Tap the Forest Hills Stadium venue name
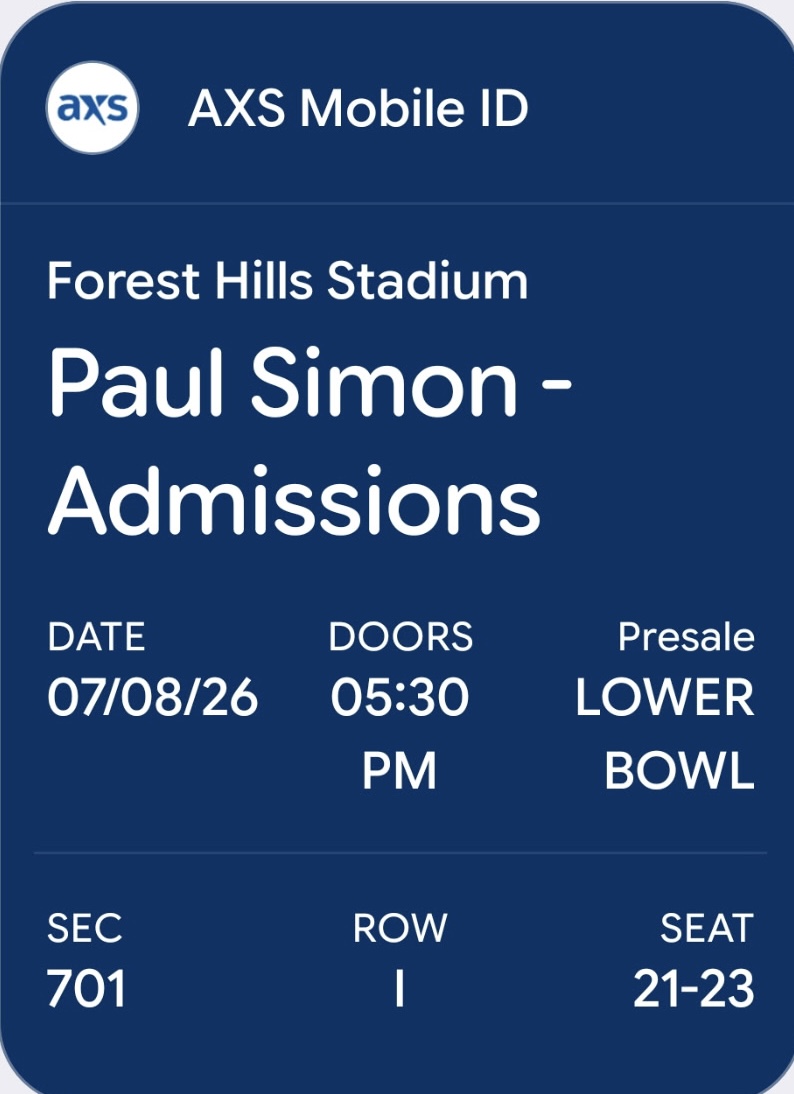 point(287,280)
